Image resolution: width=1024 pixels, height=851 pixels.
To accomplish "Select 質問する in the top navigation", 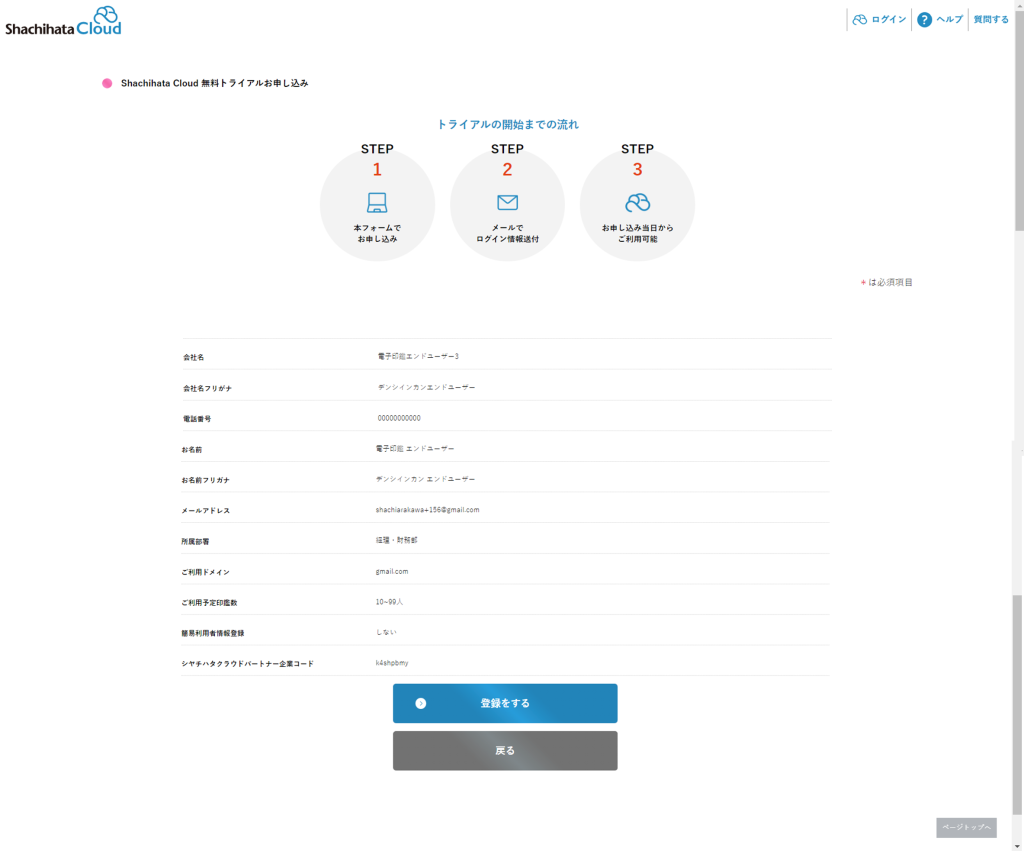I will coord(991,20).
